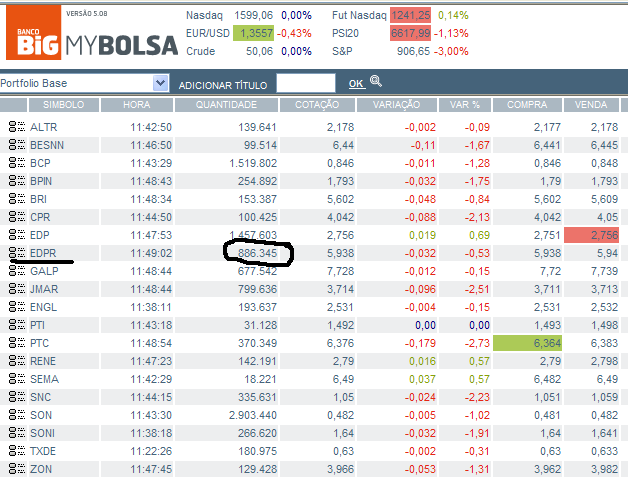Click the RENE cotação 2,79
This screenshot has height=485, width=628.
point(343,361)
